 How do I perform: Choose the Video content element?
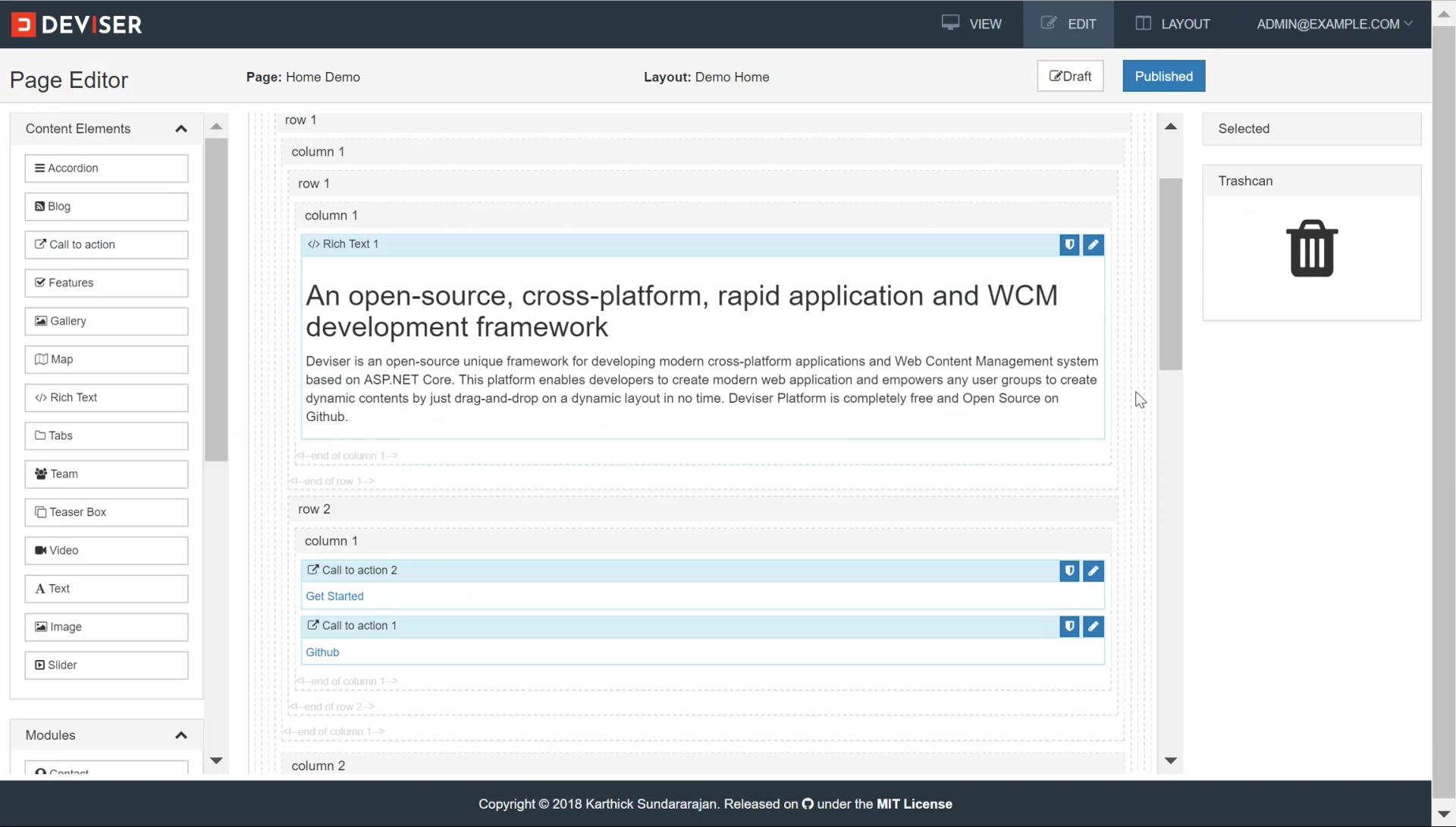click(x=106, y=551)
